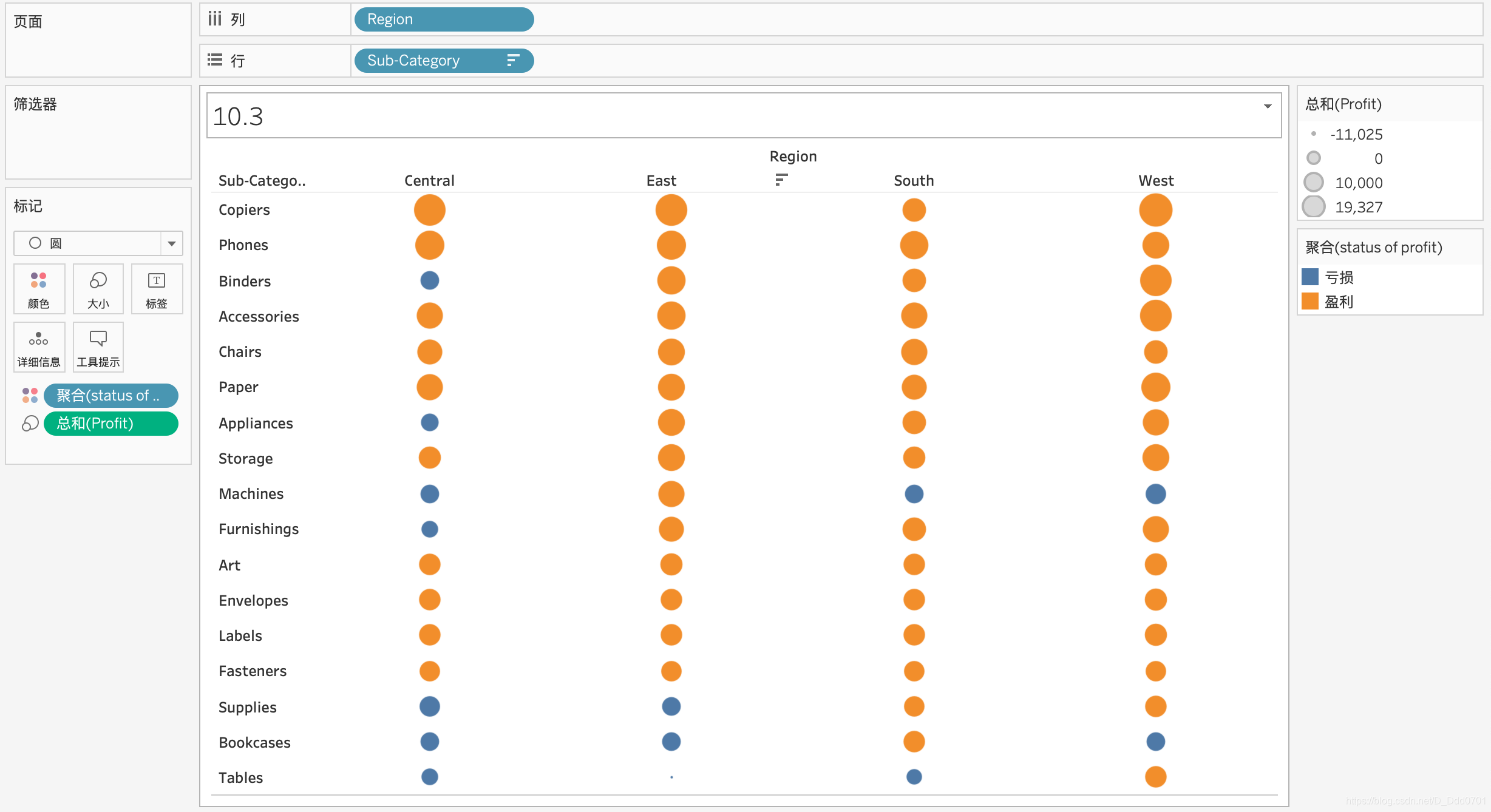Select the Furnishings row label
Image resolution: width=1491 pixels, height=812 pixels.
(x=259, y=529)
